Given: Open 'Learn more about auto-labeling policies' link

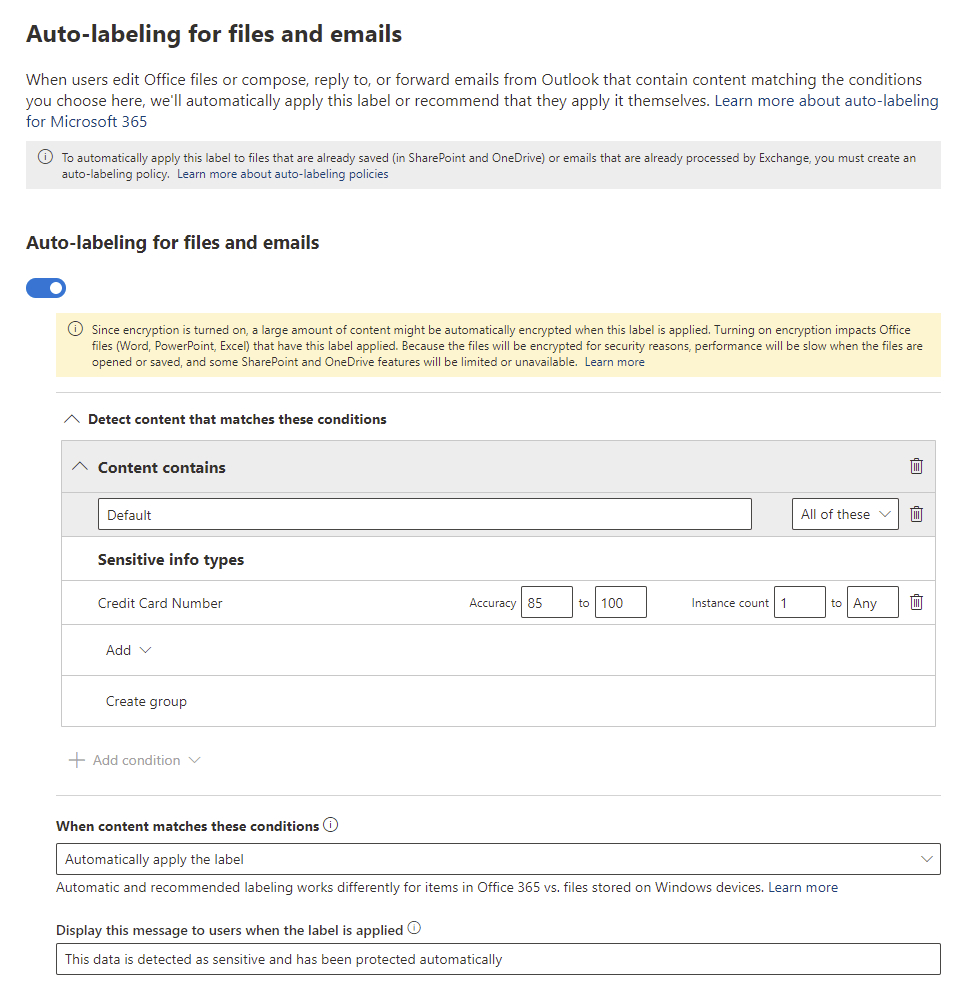Looking at the screenshot, I should pos(283,174).
